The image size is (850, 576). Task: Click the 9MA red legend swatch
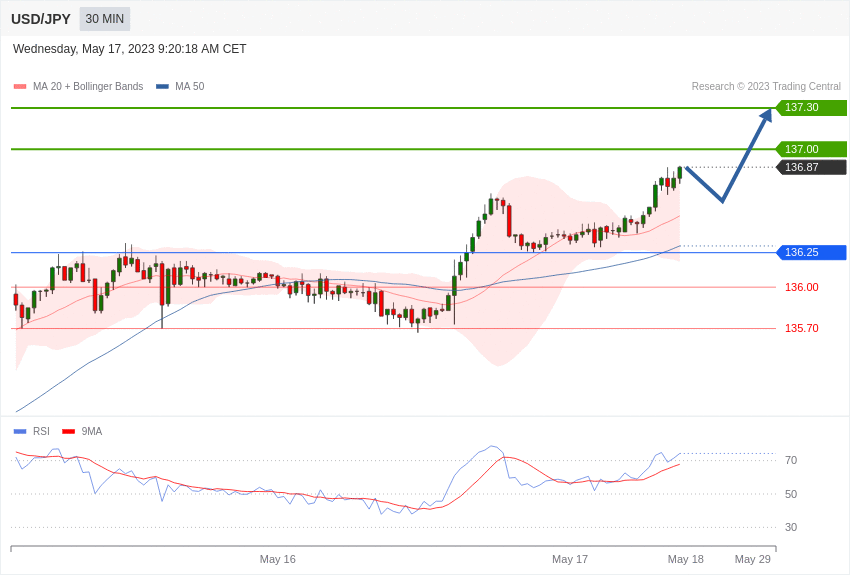pos(68,431)
